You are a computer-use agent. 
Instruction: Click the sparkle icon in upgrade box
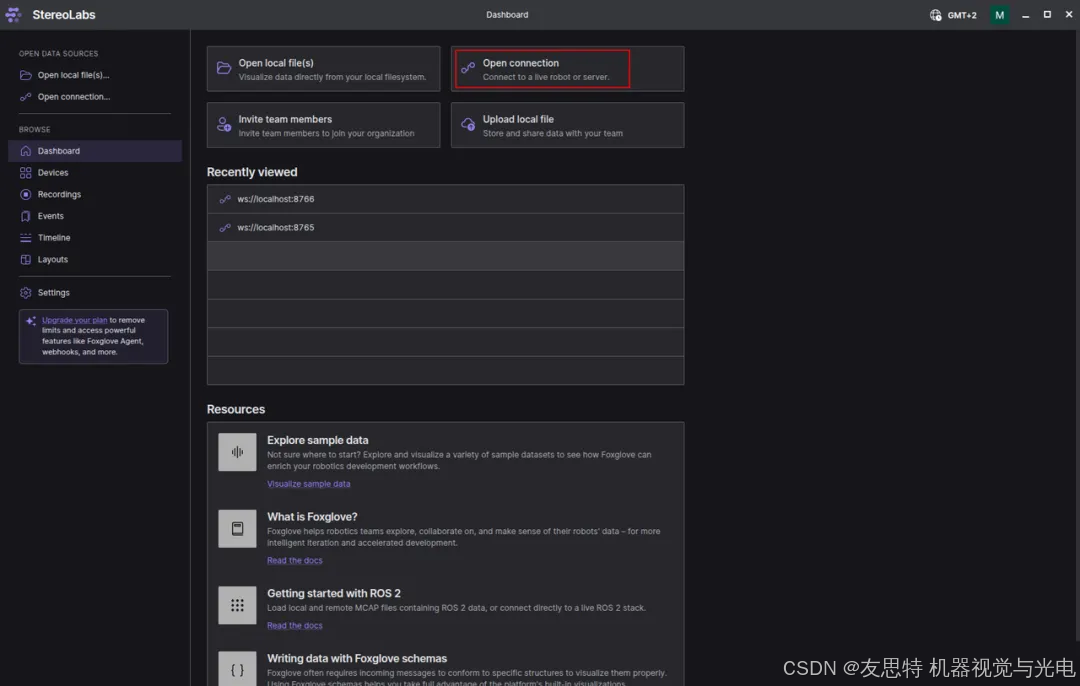(x=31, y=321)
